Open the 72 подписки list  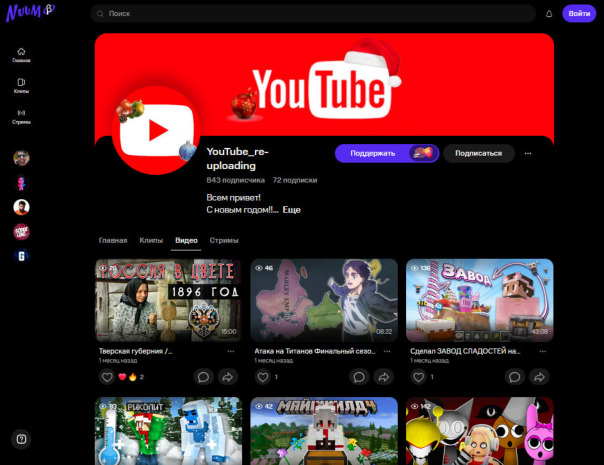coord(295,180)
